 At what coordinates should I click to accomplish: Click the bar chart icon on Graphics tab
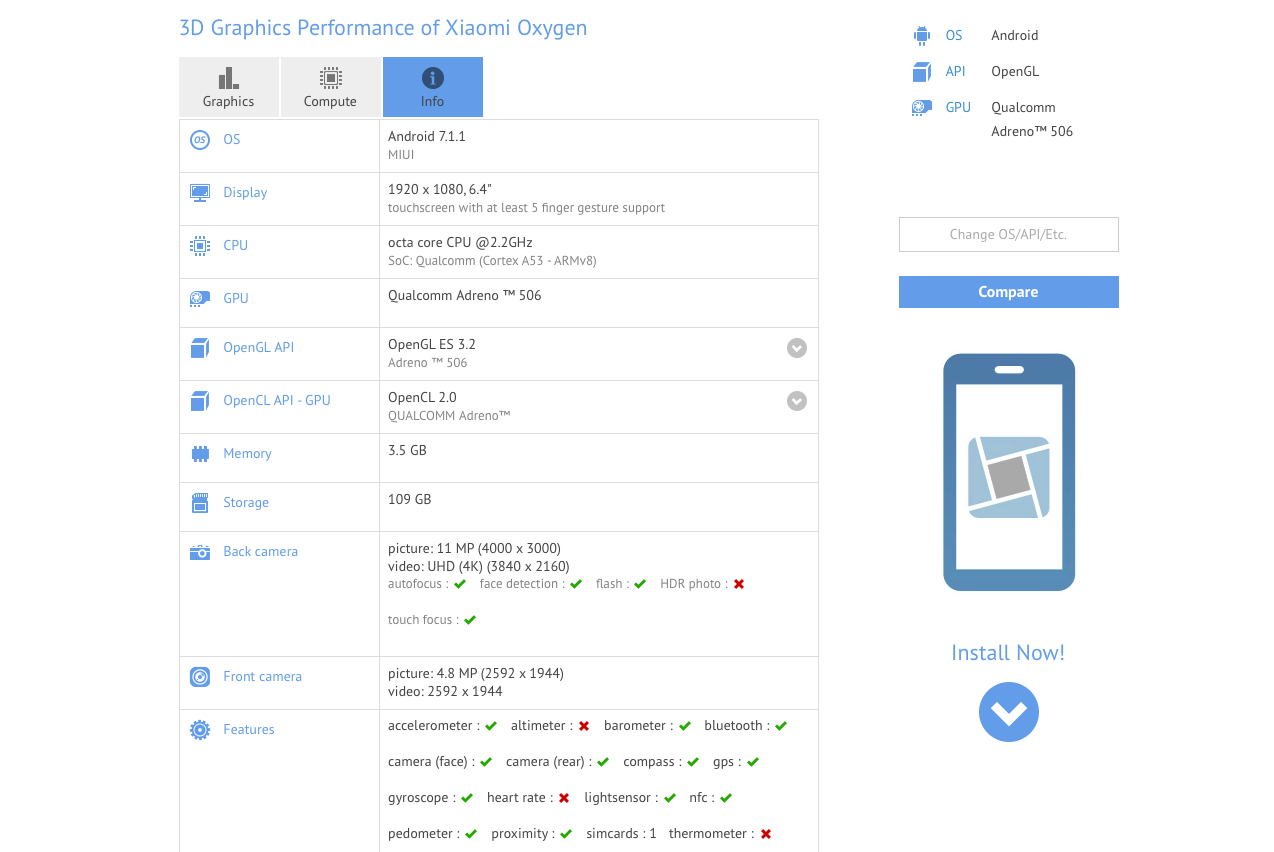229,78
